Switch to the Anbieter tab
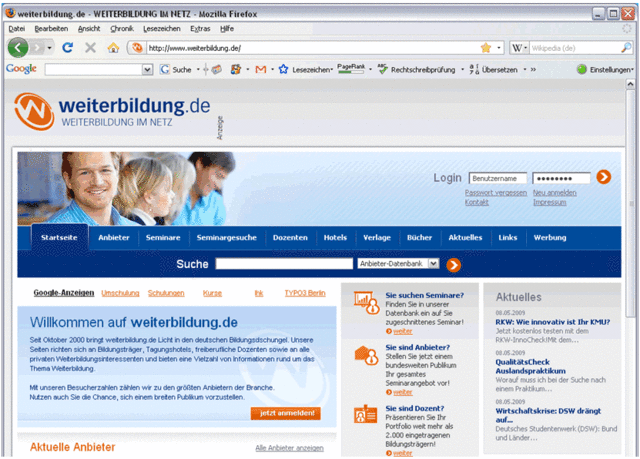The image size is (640, 459). point(113,237)
